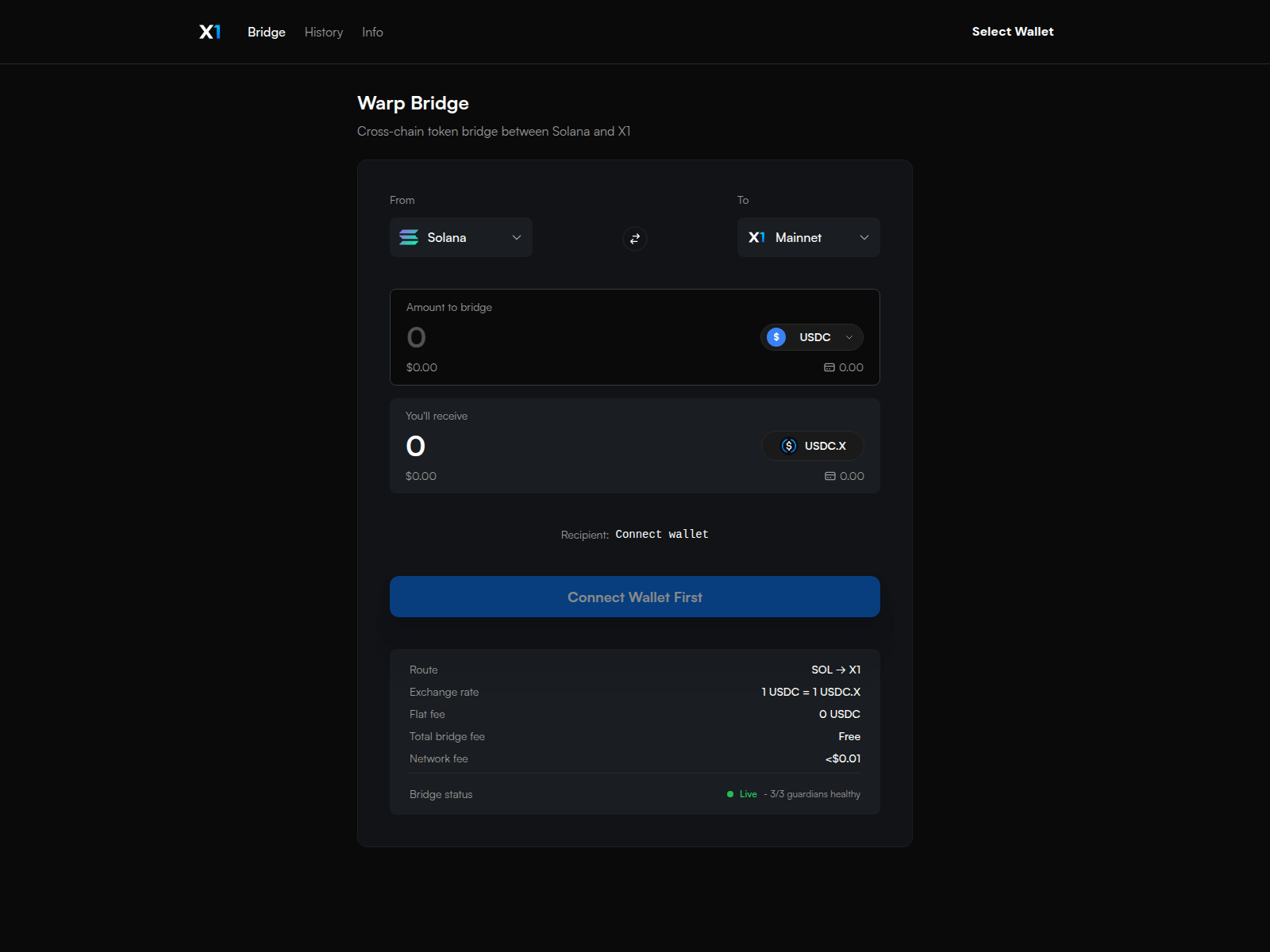Expand chevron beside Mainnet
This screenshot has height=952, width=1270.
864,237
